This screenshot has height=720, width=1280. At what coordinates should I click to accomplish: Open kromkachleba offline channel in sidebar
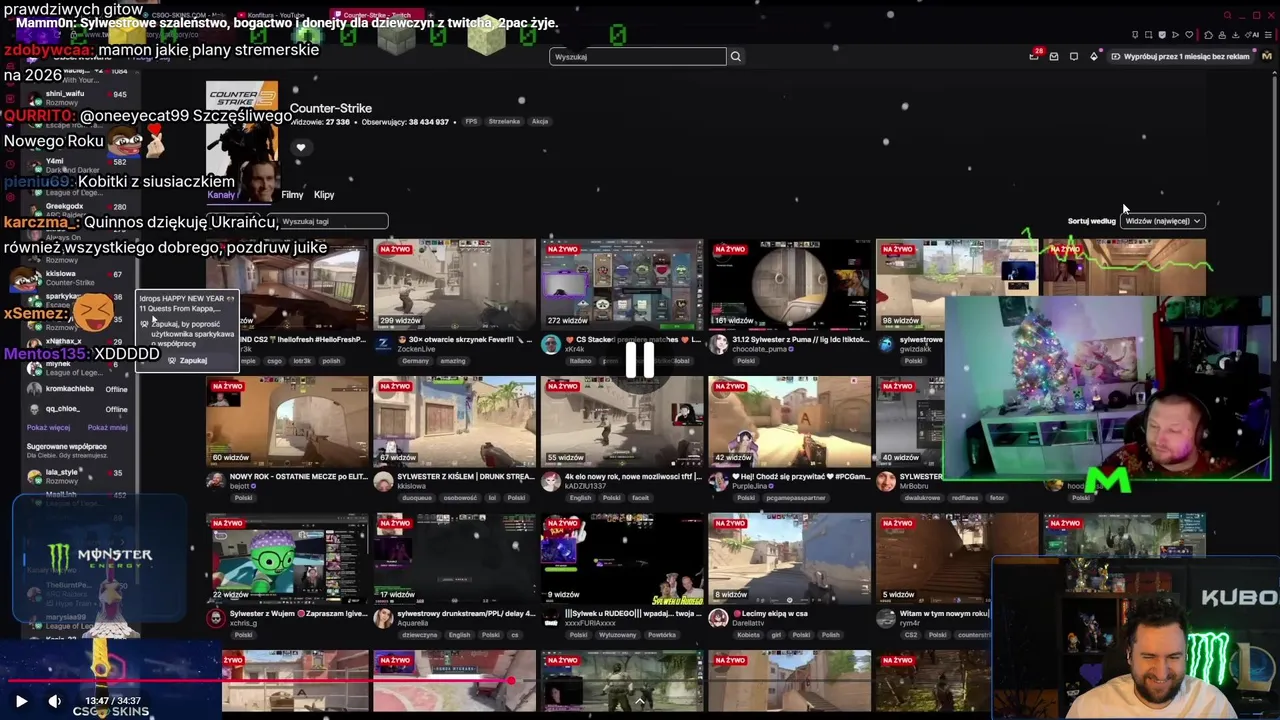pos(78,388)
